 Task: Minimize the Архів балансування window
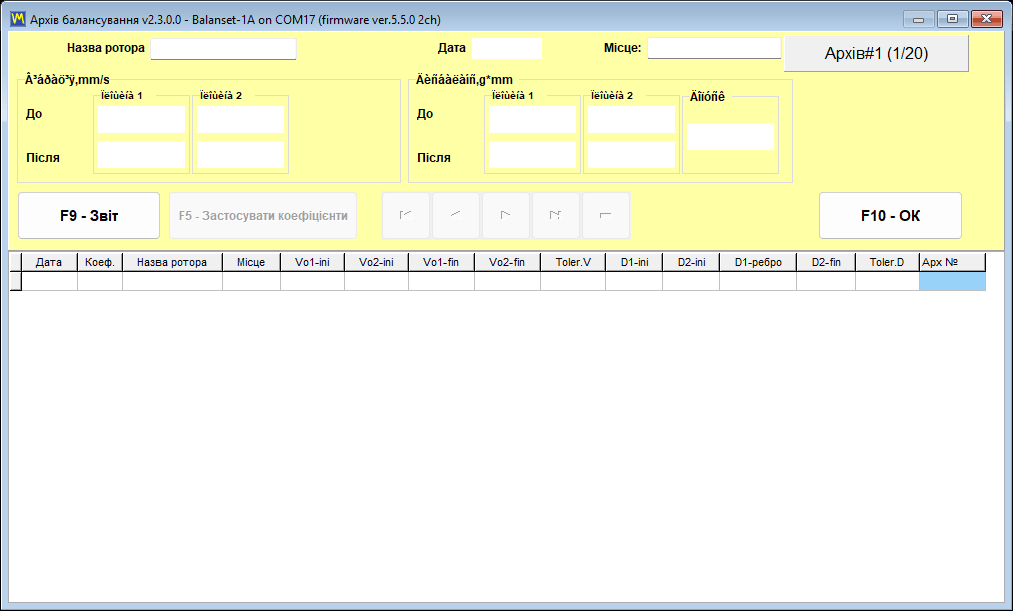(919, 19)
